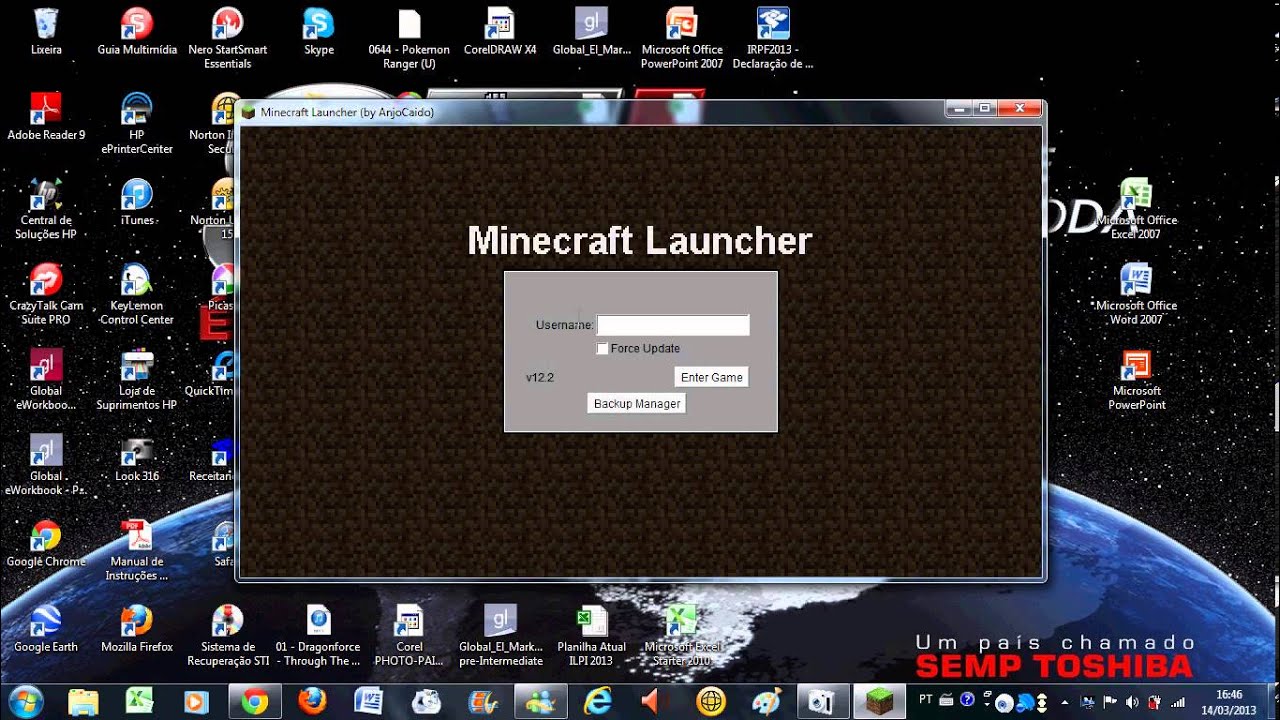The width and height of the screenshot is (1280, 720).
Task: Open Loja de Suprimentos HP shortcut
Action: (137, 379)
